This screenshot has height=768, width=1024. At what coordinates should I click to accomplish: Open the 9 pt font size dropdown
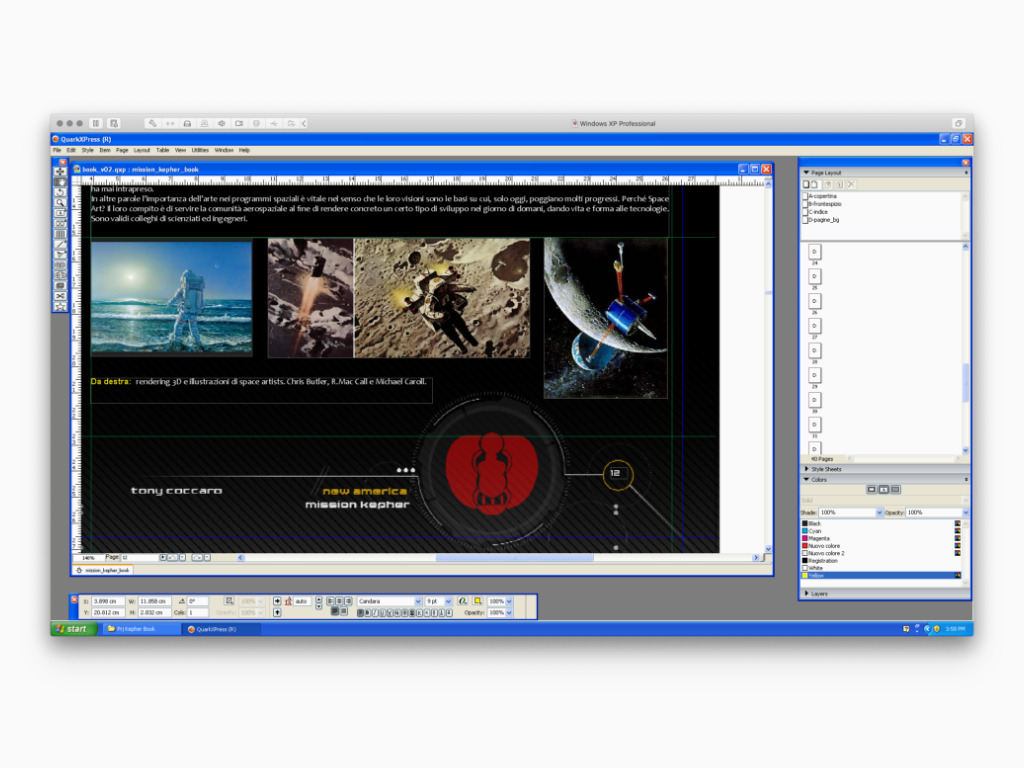point(448,601)
